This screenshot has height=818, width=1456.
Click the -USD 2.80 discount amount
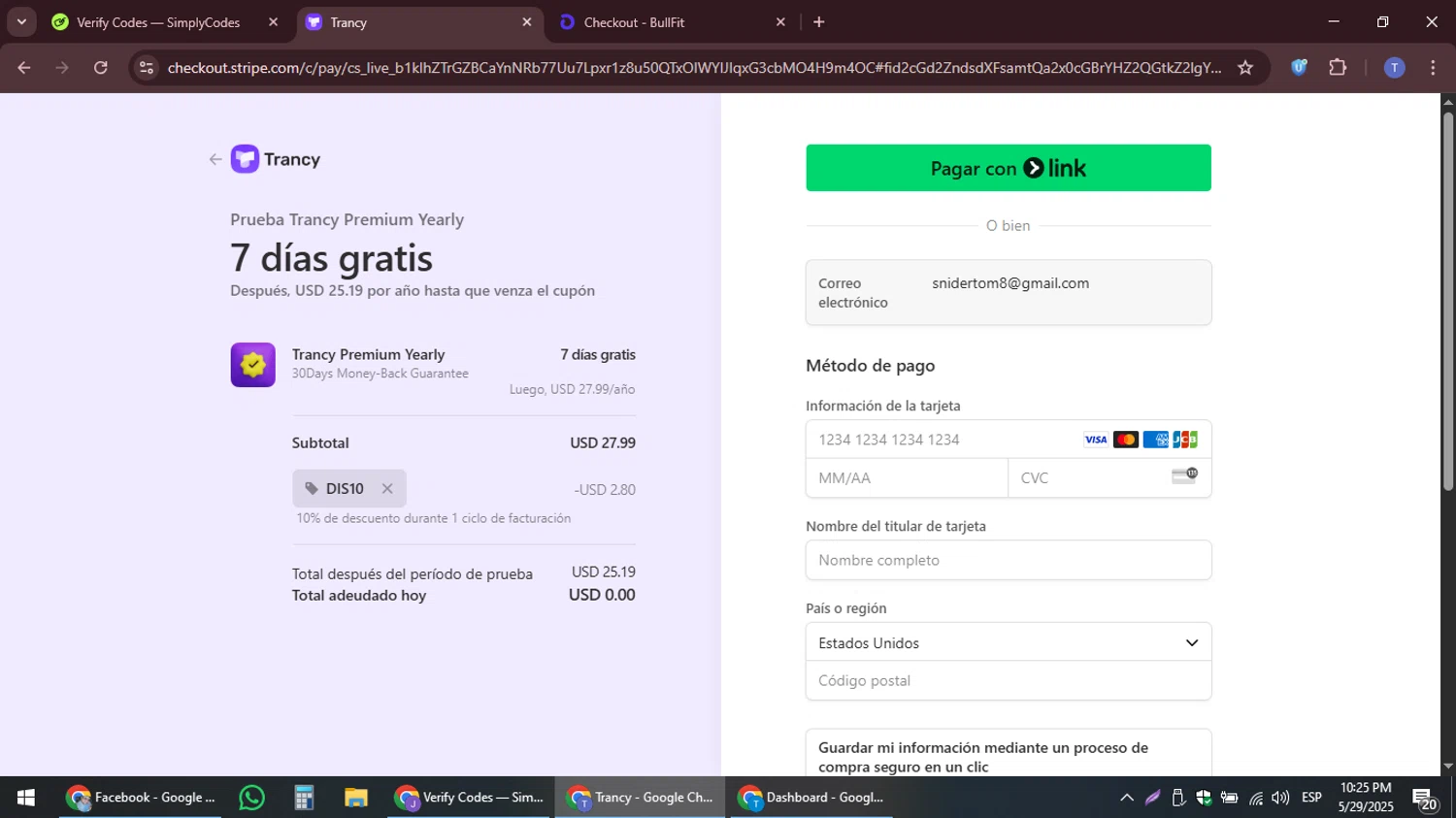click(x=605, y=490)
